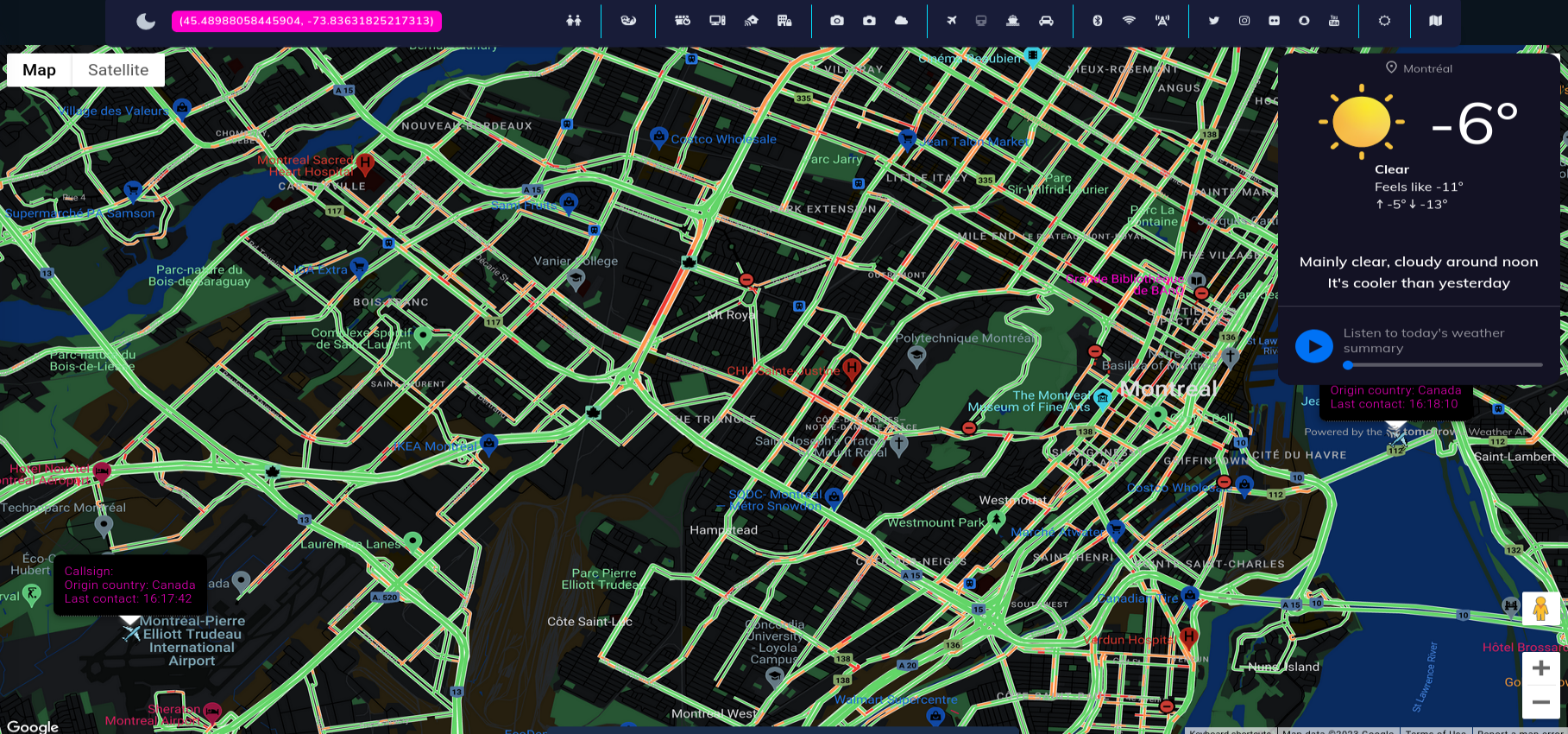Screen dimensions: 1568x734
Task: Open settings via the gear icon
Action: click(x=1385, y=21)
